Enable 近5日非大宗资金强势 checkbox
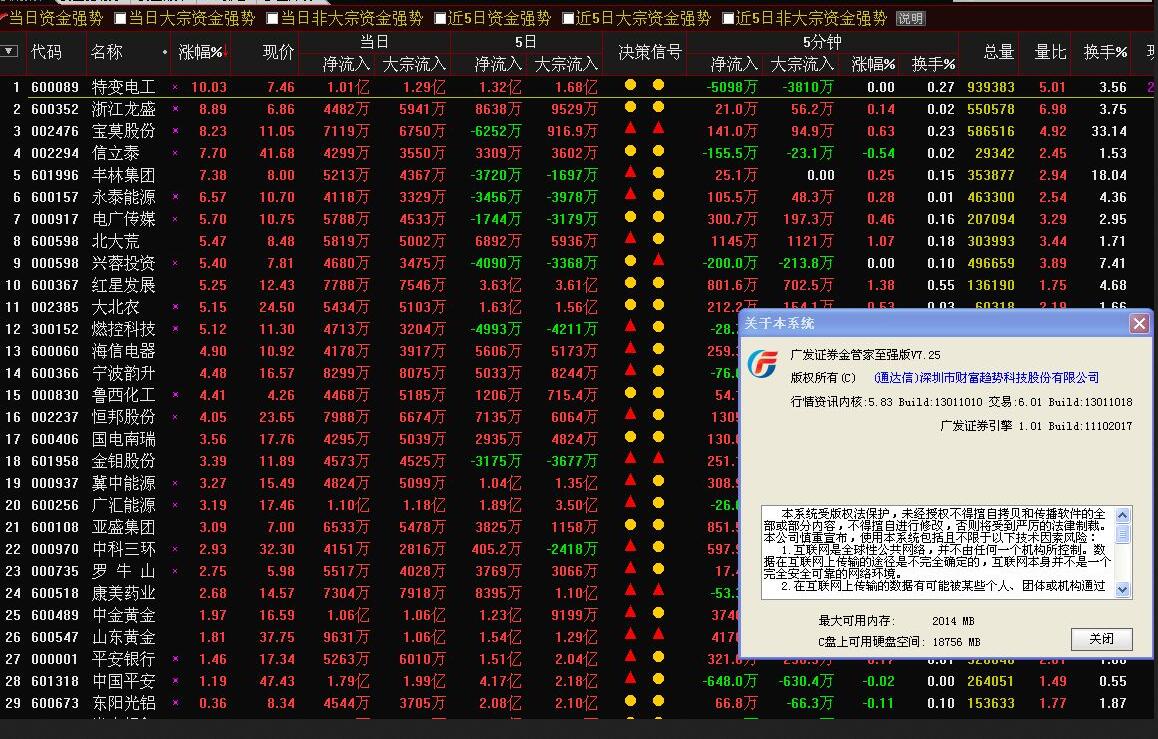 [x=728, y=18]
